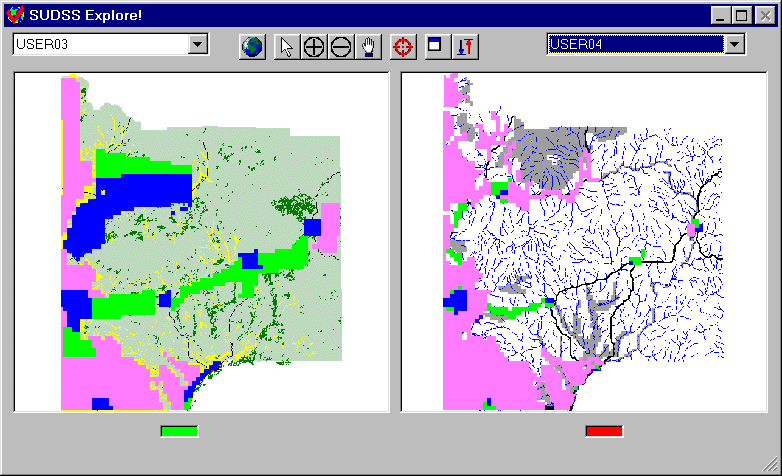Choose the pan hand tool
782x476 pixels.
368,47
